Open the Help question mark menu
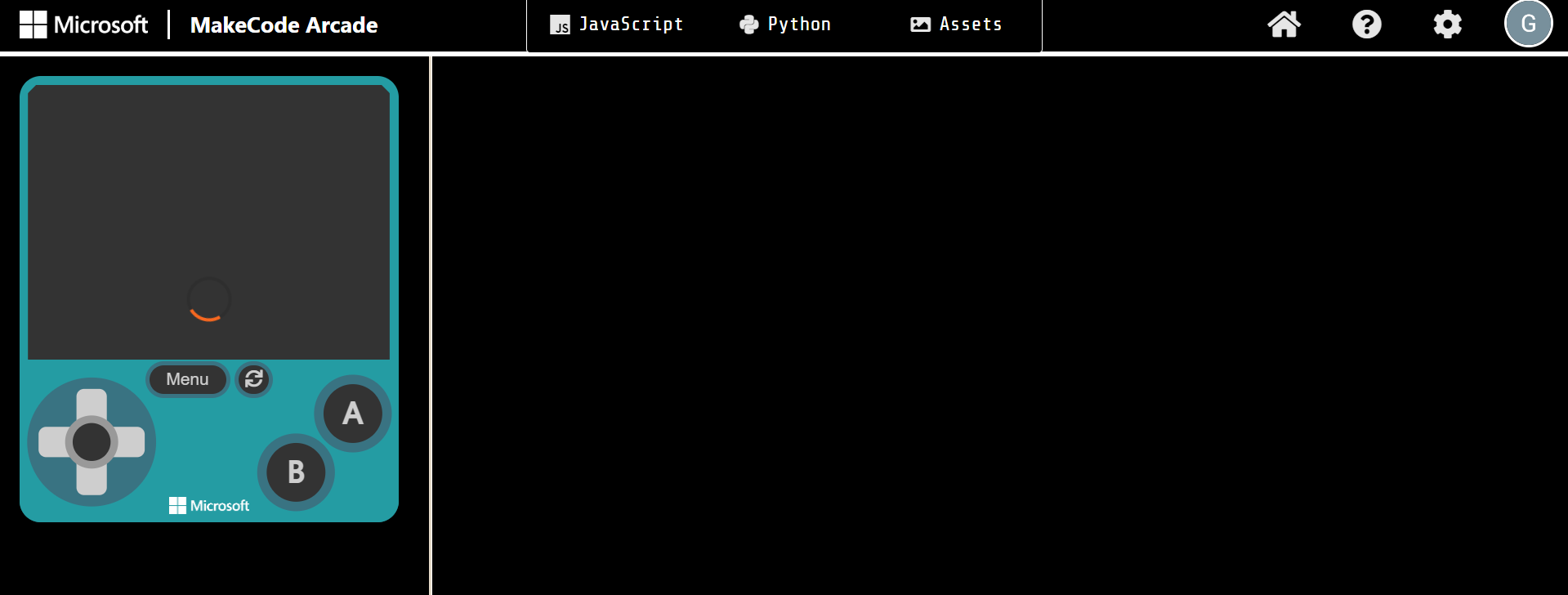The width and height of the screenshot is (1568, 595). click(x=1366, y=25)
